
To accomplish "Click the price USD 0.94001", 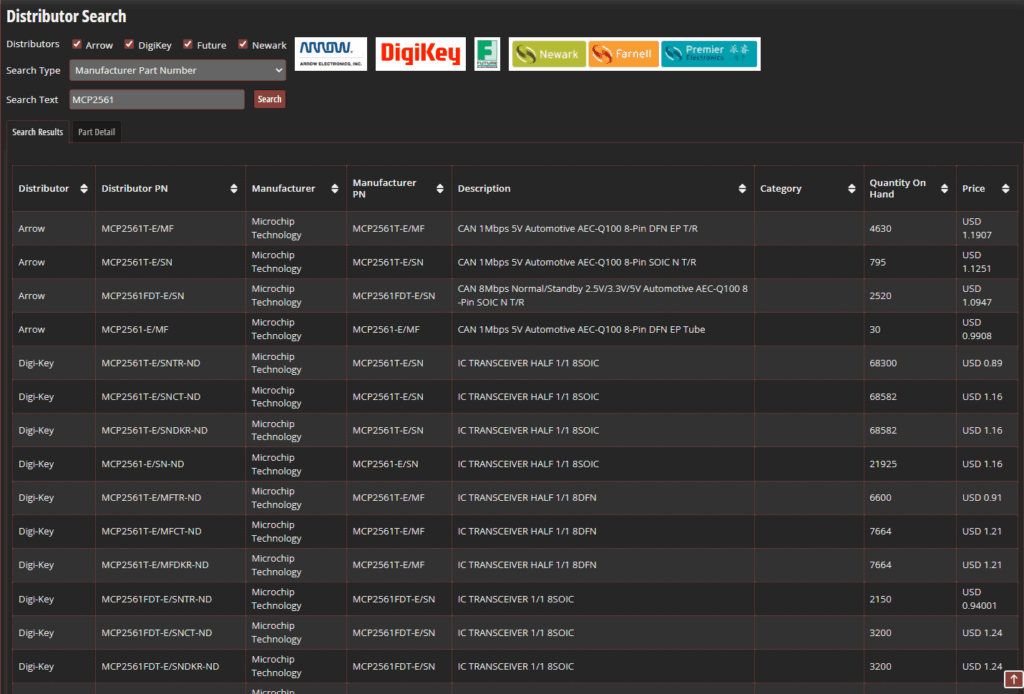I will [x=980, y=599].
